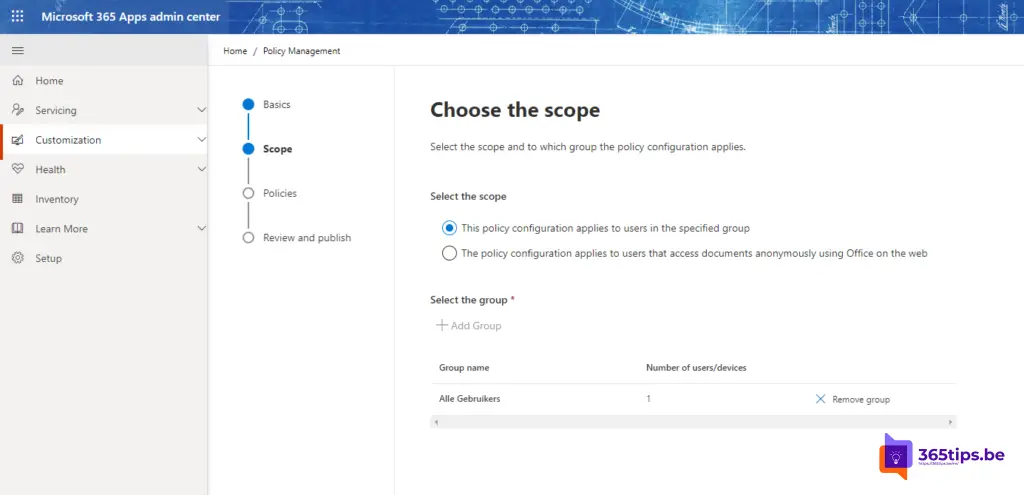Click the Home house icon in the sidebar
Image resolution: width=1024 pixels, height=495 pixels.
pos(18,80)
